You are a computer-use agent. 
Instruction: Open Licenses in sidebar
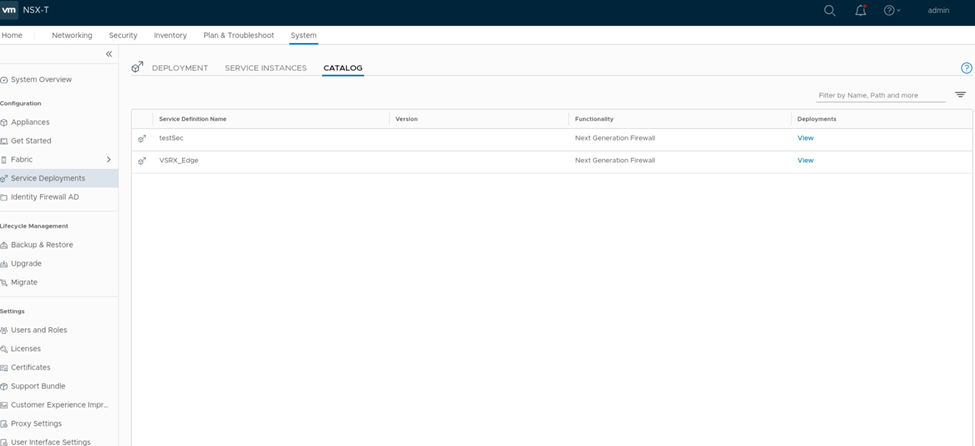[x=26, y=348]
